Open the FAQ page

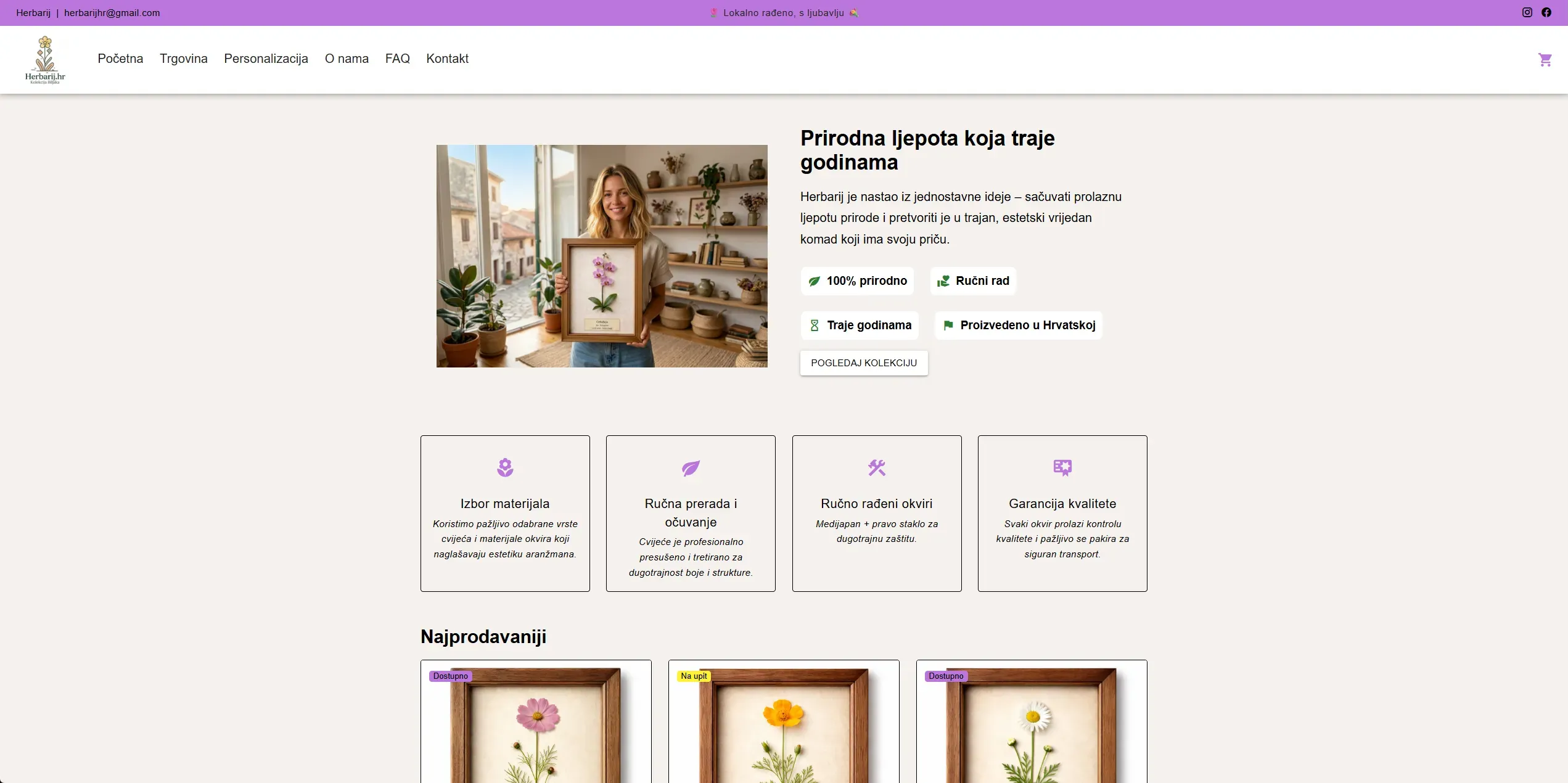point(398,59)
